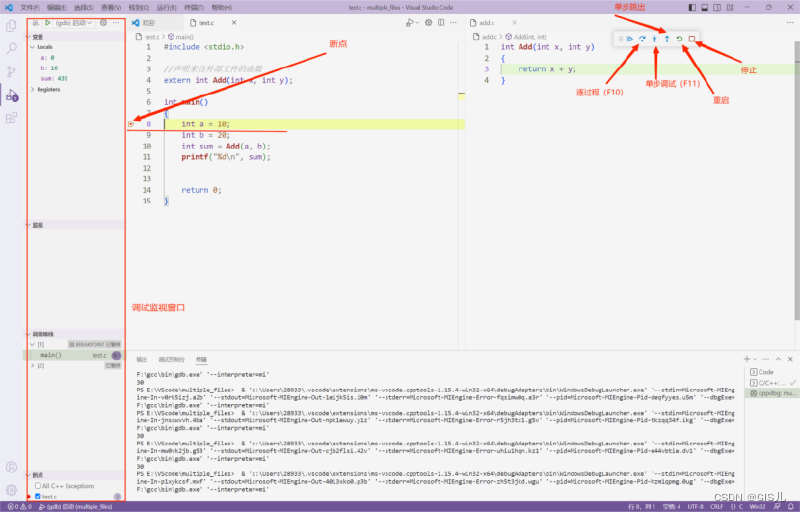The image size is (800, 512).
Task: Enable All C++ Exceptions checkbox
Action: (x=38, y=485)
